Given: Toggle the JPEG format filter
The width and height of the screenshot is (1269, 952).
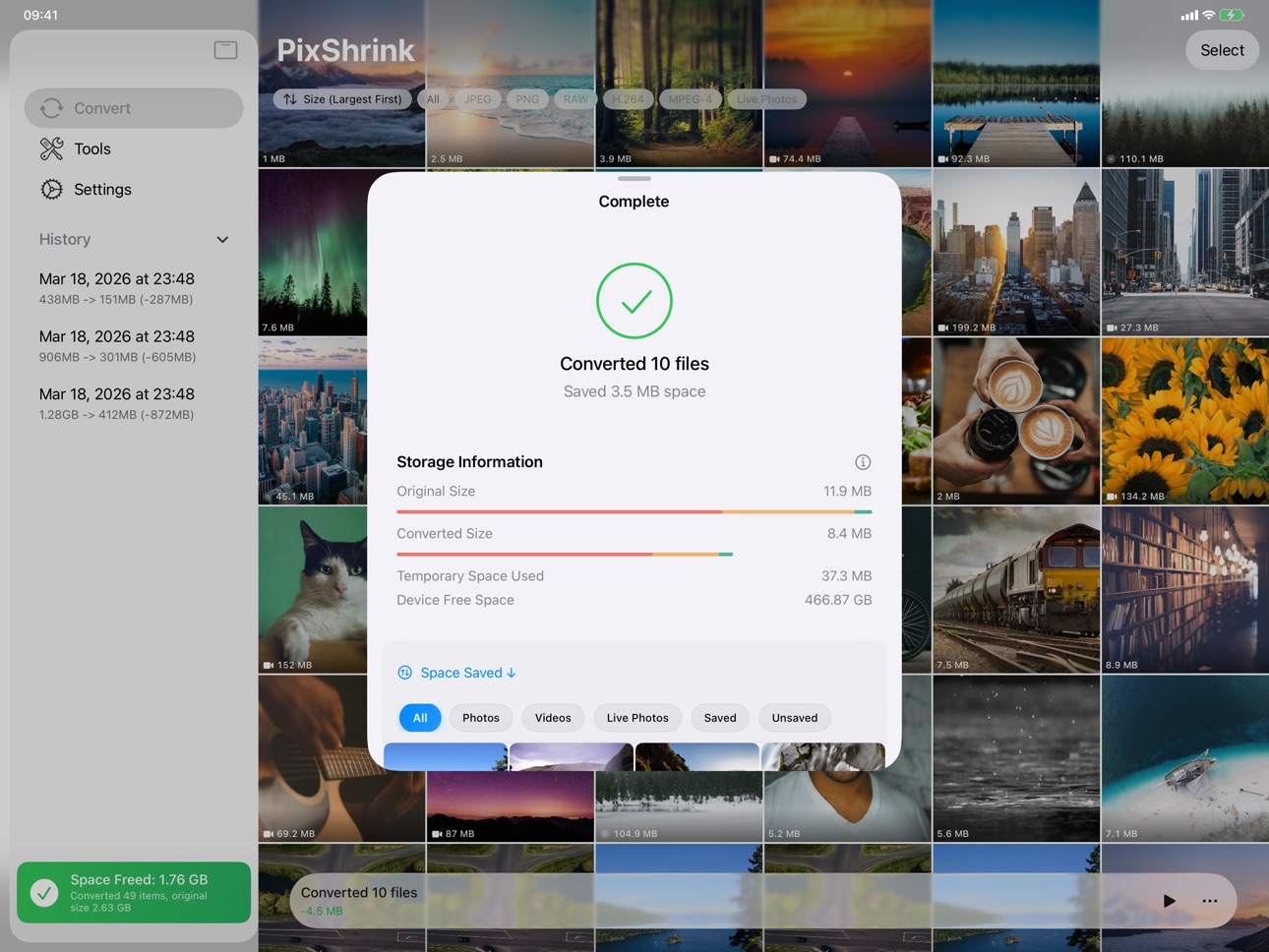Looking at the screenshot, I should [477, 99].
